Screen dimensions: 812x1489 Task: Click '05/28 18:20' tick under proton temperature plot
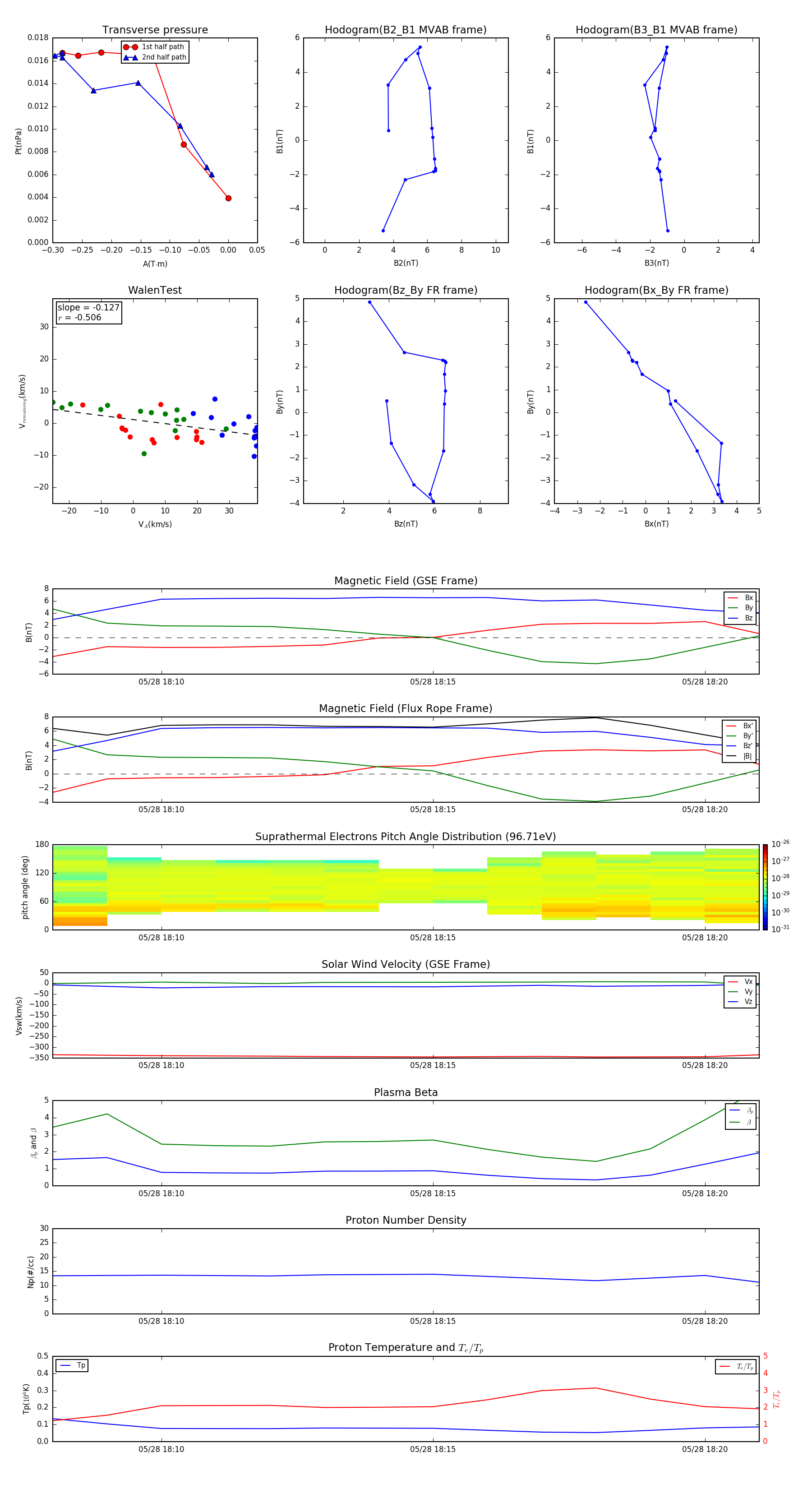pyautogui.click(x=705, y=1450)
